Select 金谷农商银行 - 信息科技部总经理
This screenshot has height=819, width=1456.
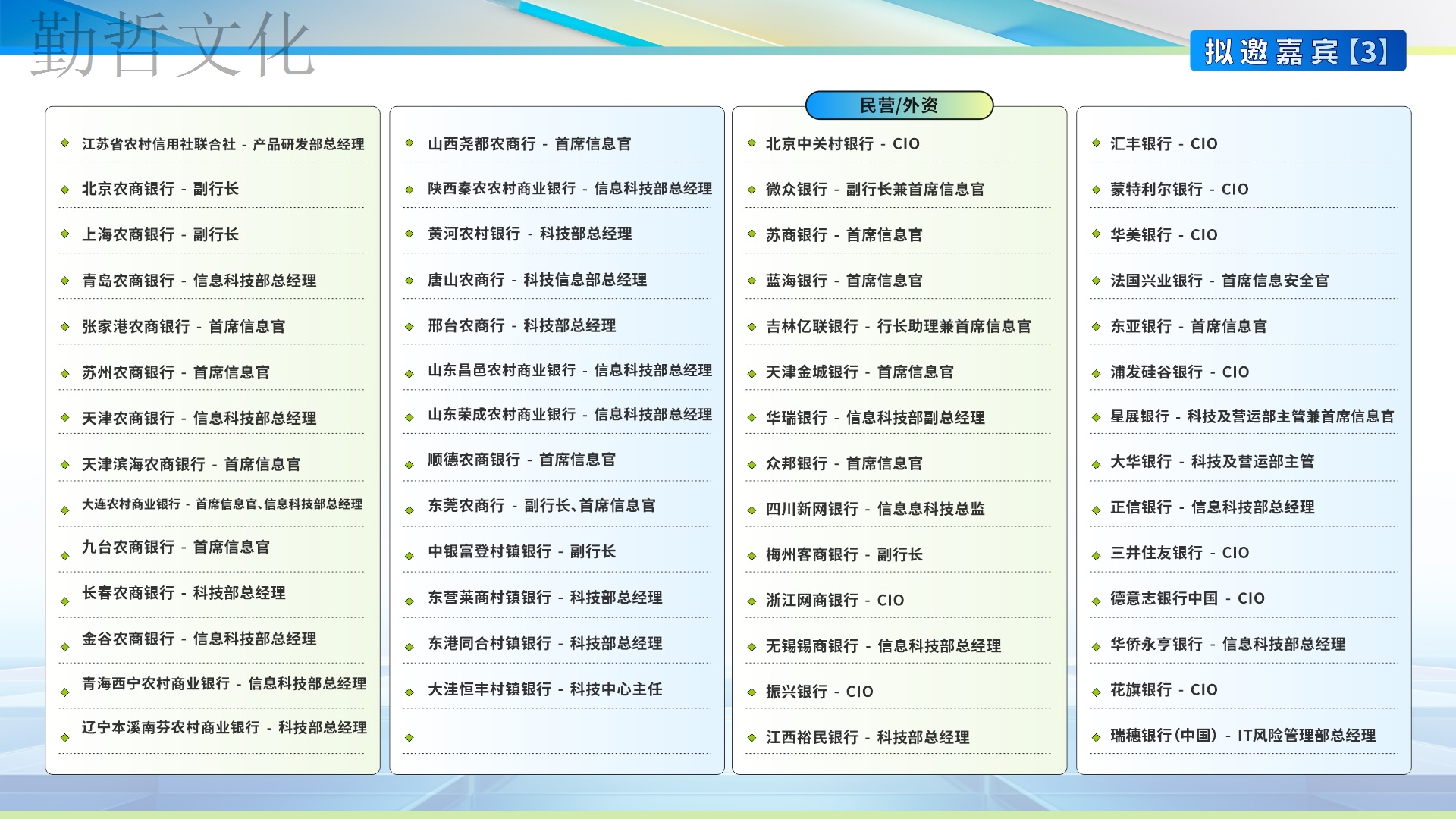point(199,639)
